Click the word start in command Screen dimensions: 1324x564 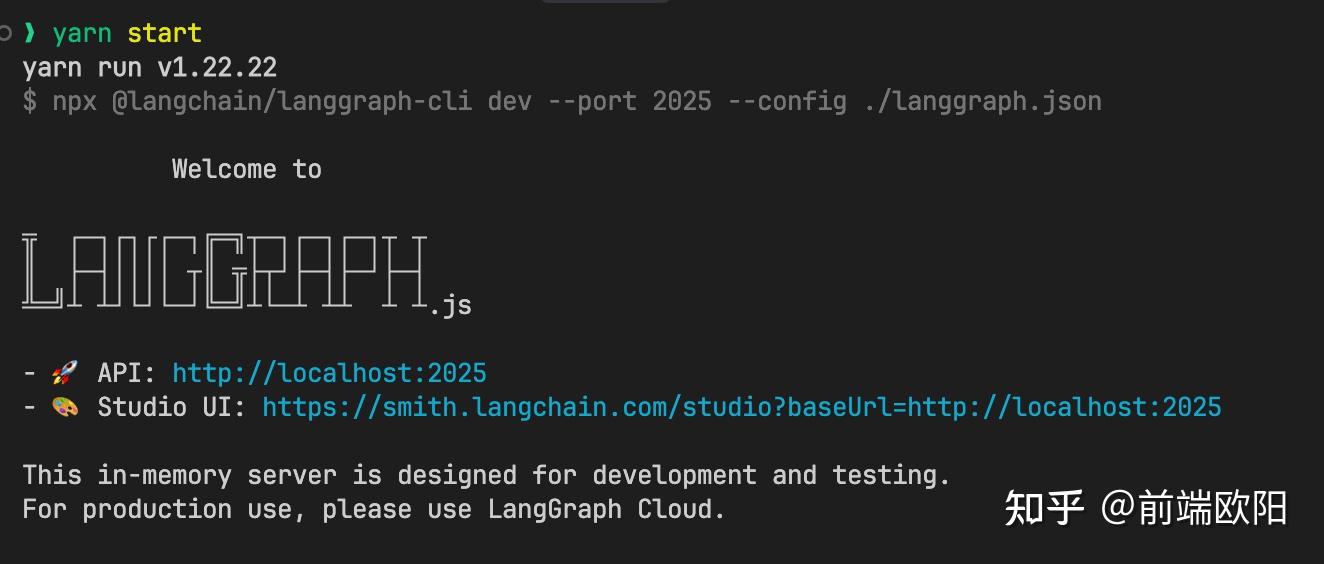[x=164, y=33]
